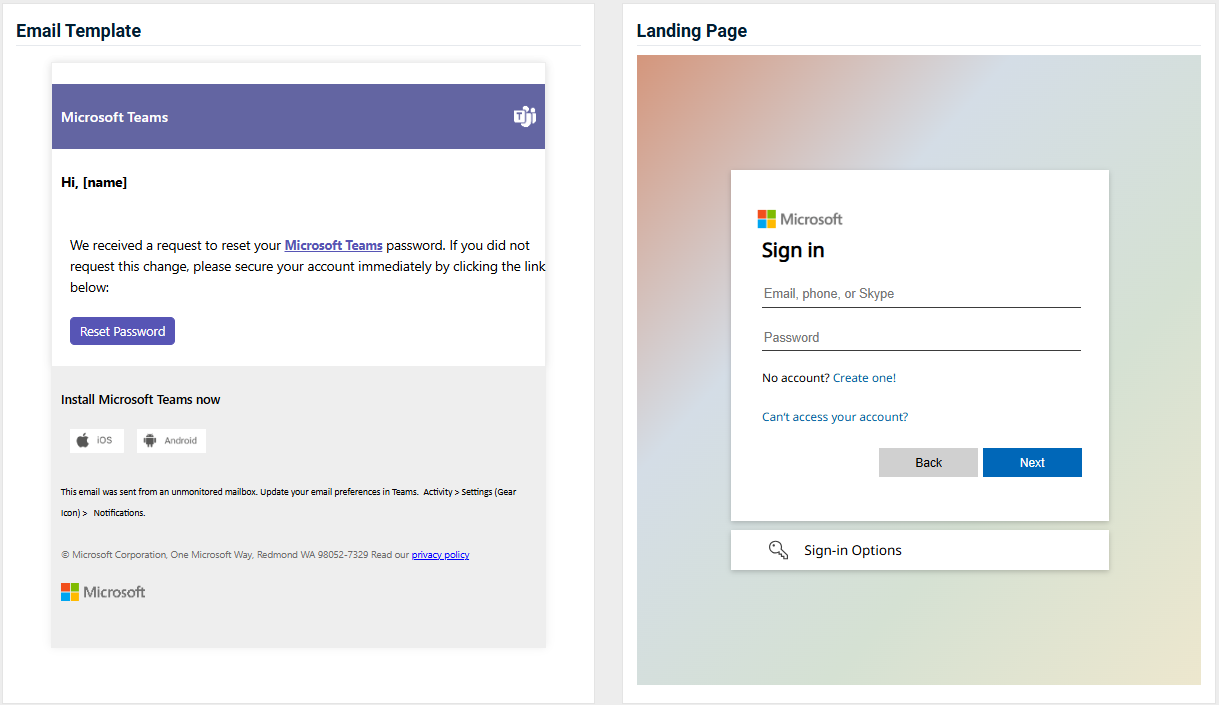Click the iOS install button
Image resolution: width=1219 pixels, height=705 pixels.
click(97, 440)
